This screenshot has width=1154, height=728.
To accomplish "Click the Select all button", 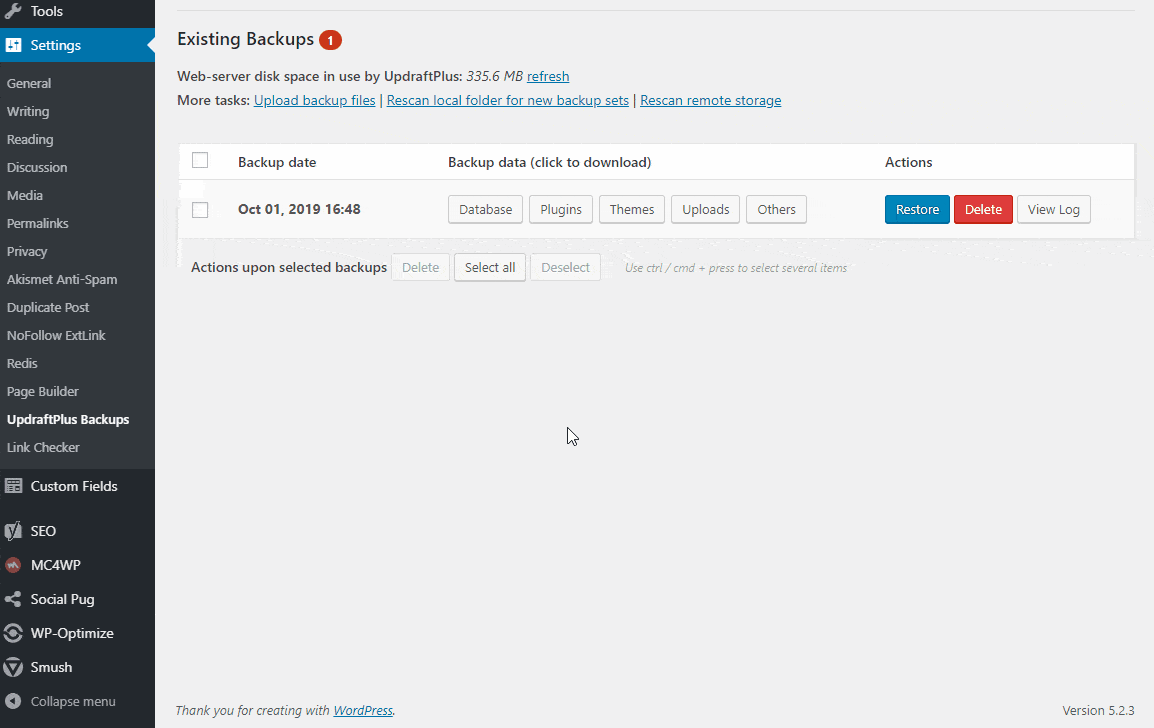I will click(x=490, y=267).
